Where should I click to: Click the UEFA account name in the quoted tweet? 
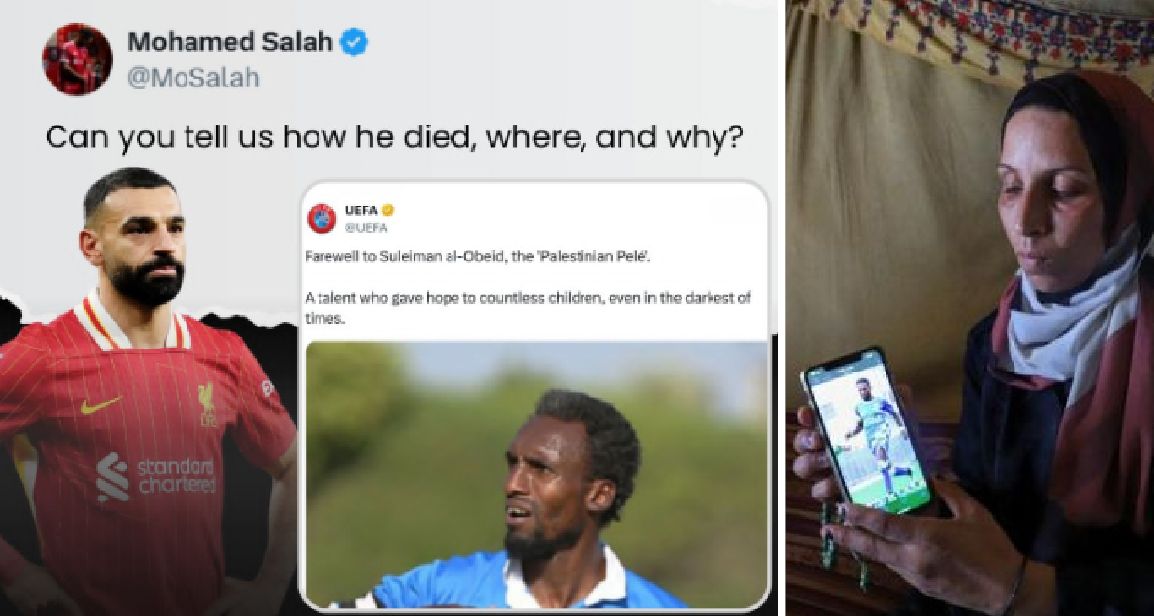pos(361,211)
